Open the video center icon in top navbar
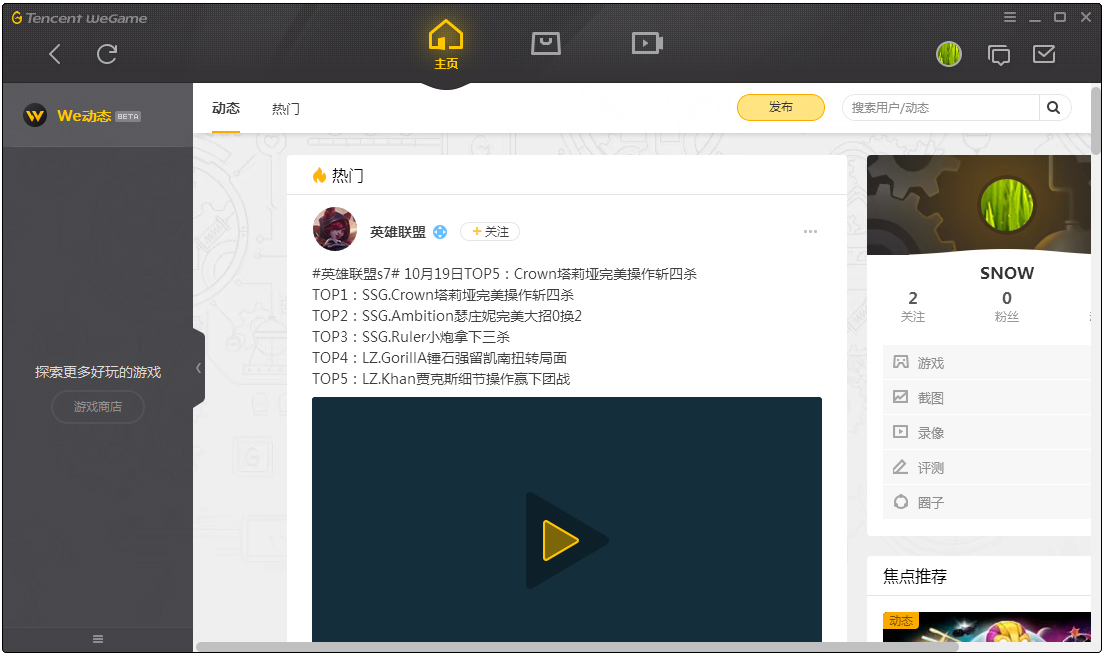 click(646, 44)
